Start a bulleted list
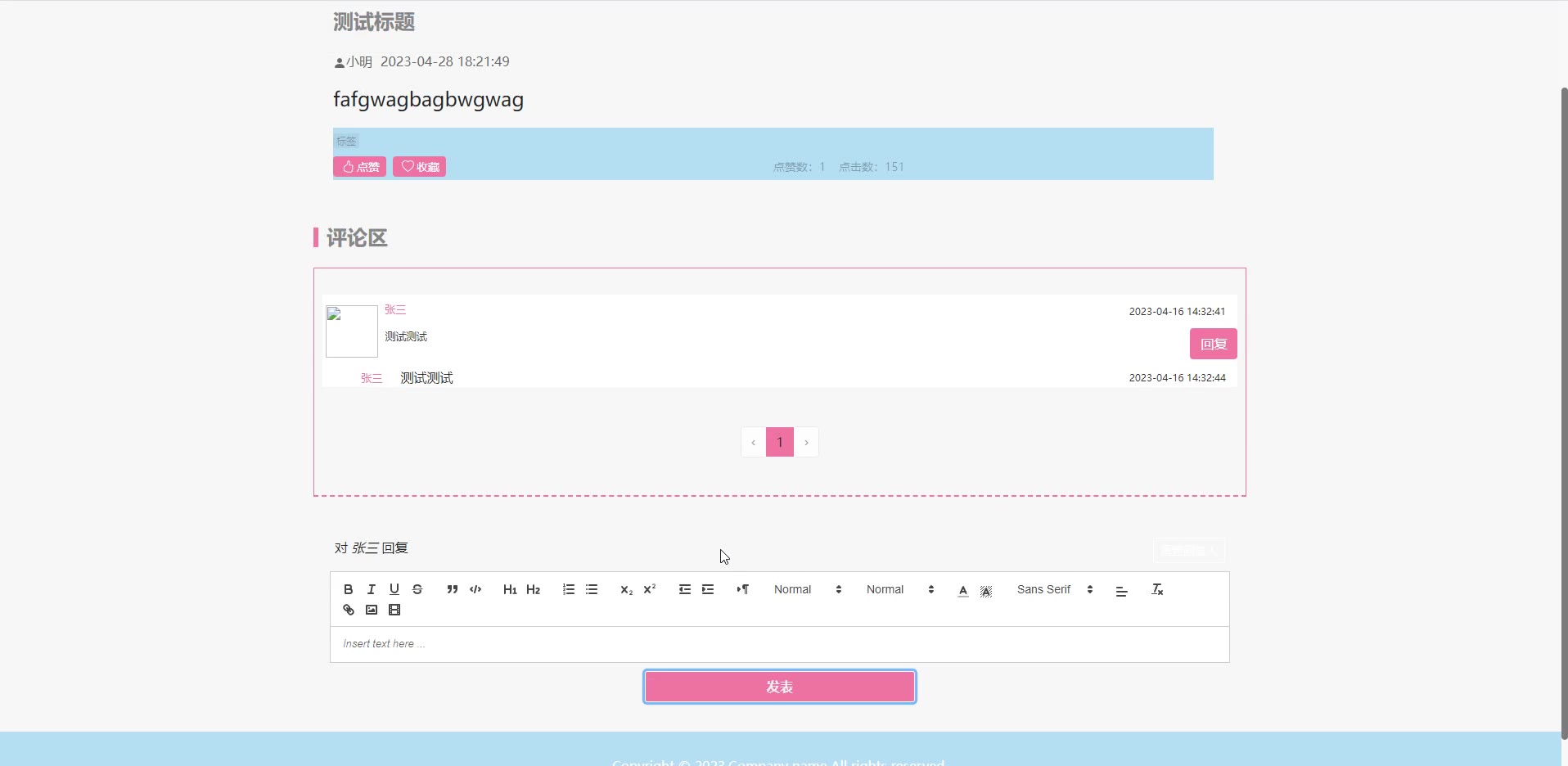This screenshot has height=766, width=1568. [592, 589]
